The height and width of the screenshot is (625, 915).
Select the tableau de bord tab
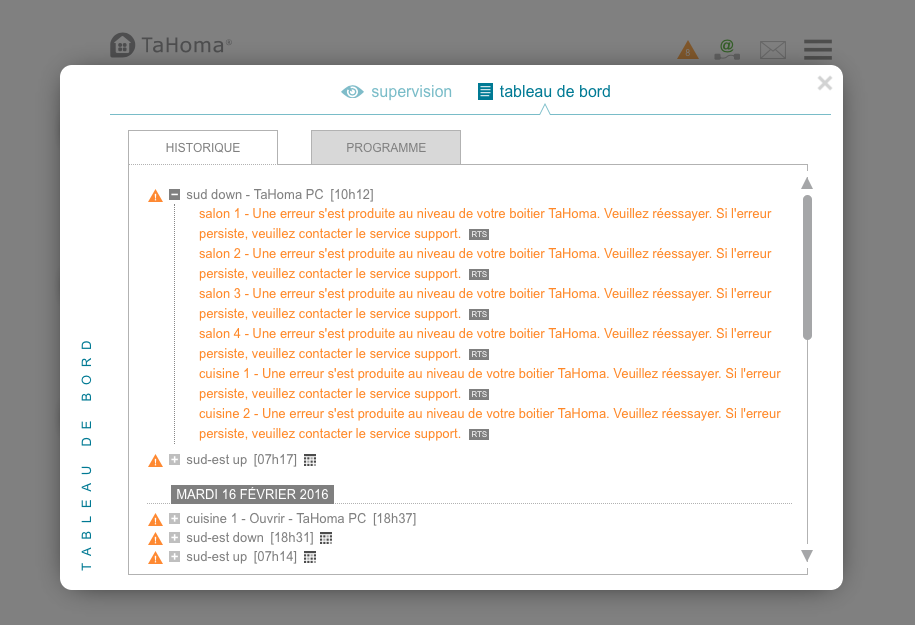[x=544, y=92]
